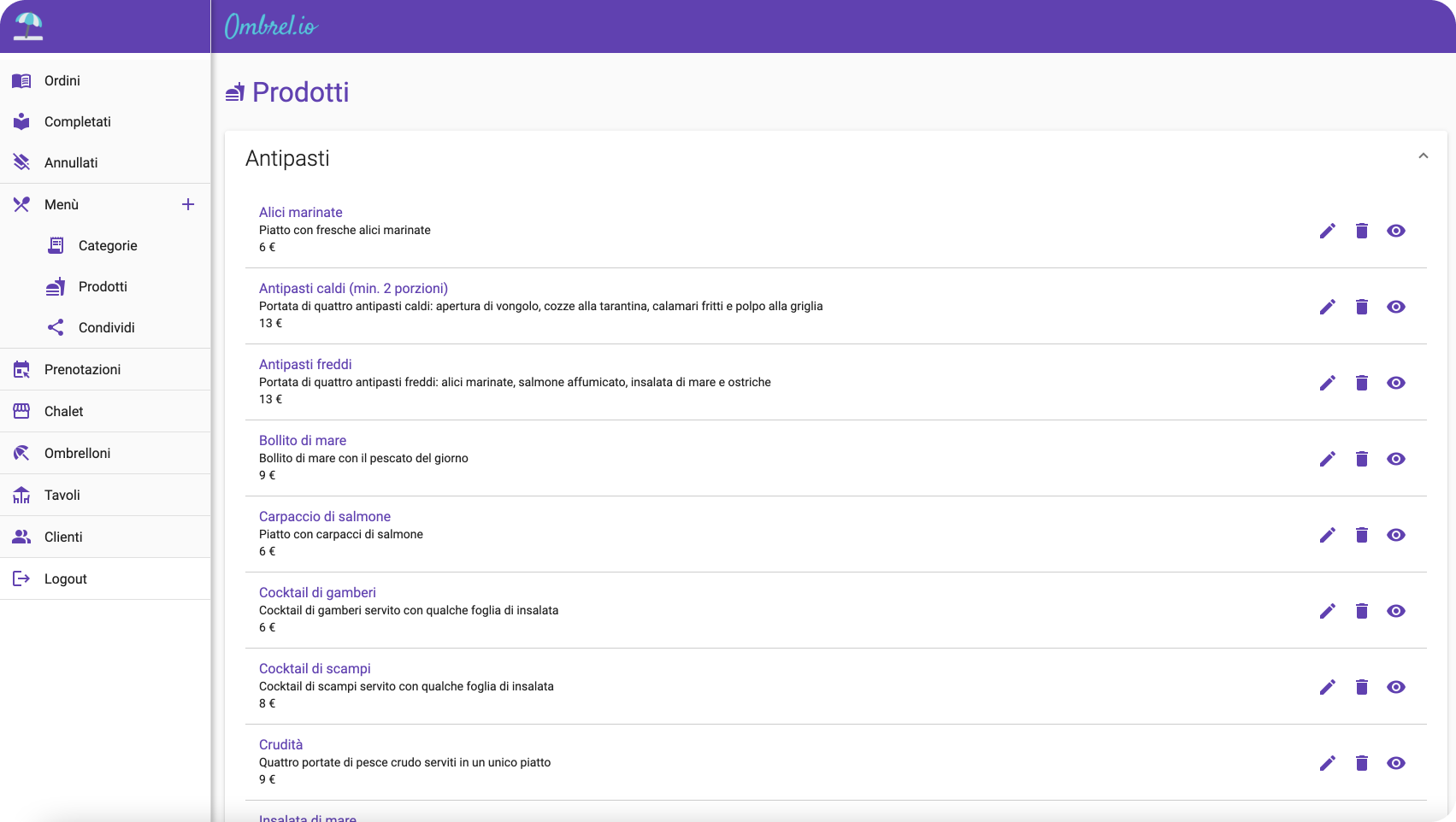The image size is (1456, 822).
Task: Delete Bollito di mare entry
Action: pos(1362,459)
